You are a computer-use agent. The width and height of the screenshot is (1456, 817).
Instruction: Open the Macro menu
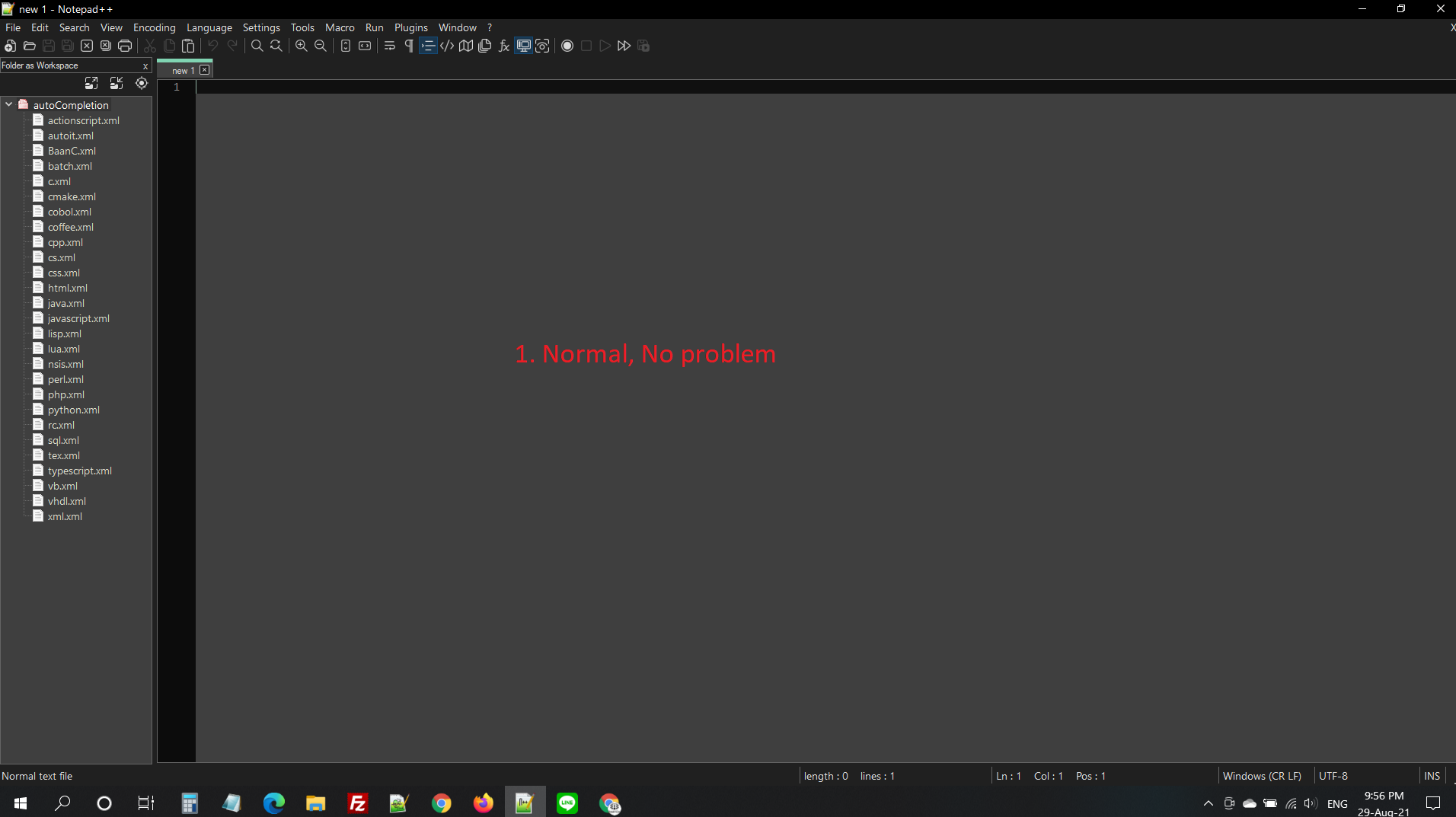(x=340, y=27)
